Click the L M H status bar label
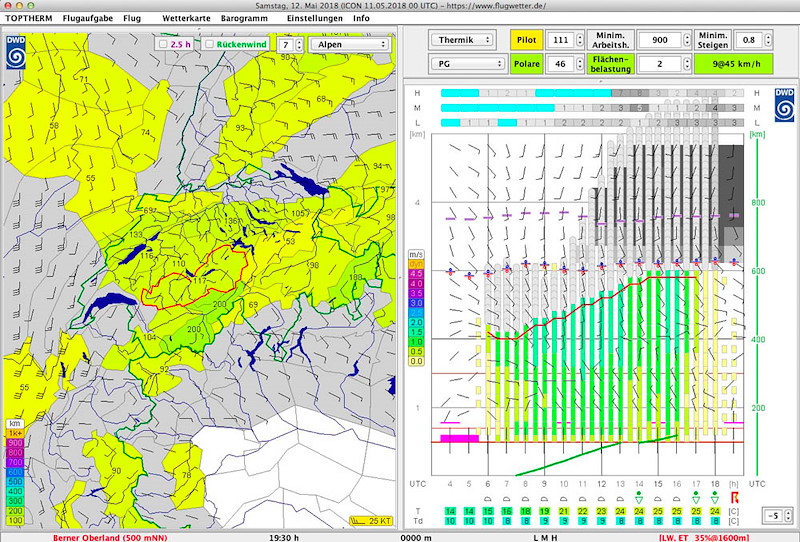 pos(545,537)
